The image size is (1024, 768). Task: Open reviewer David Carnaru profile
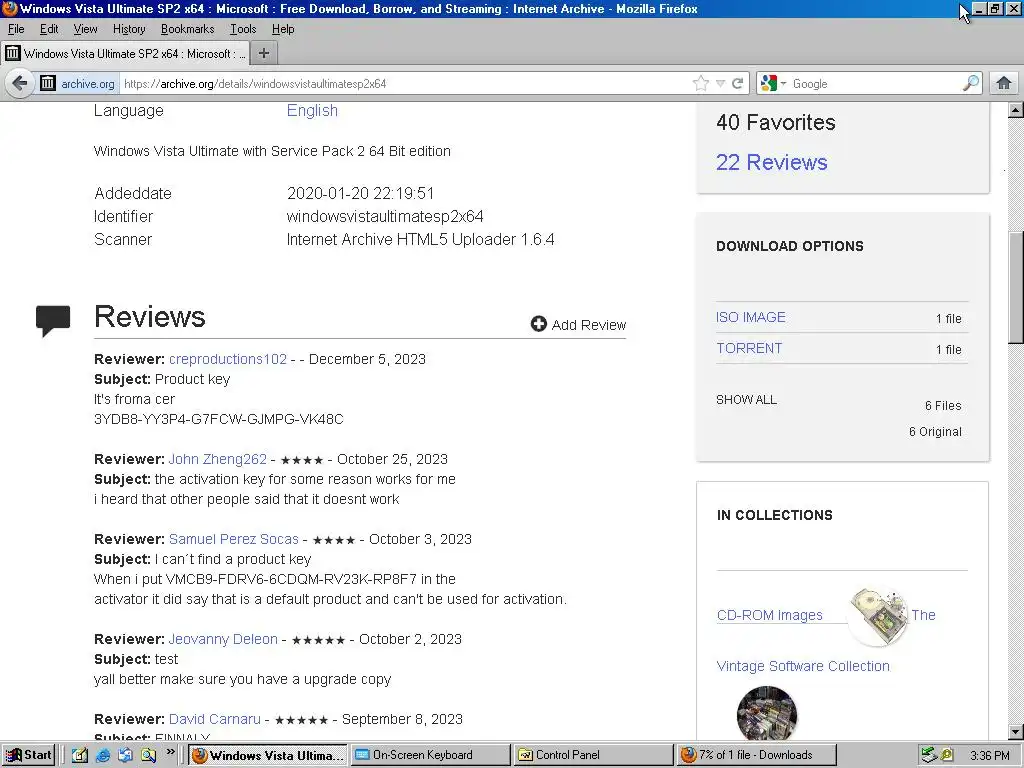(214, 719)
